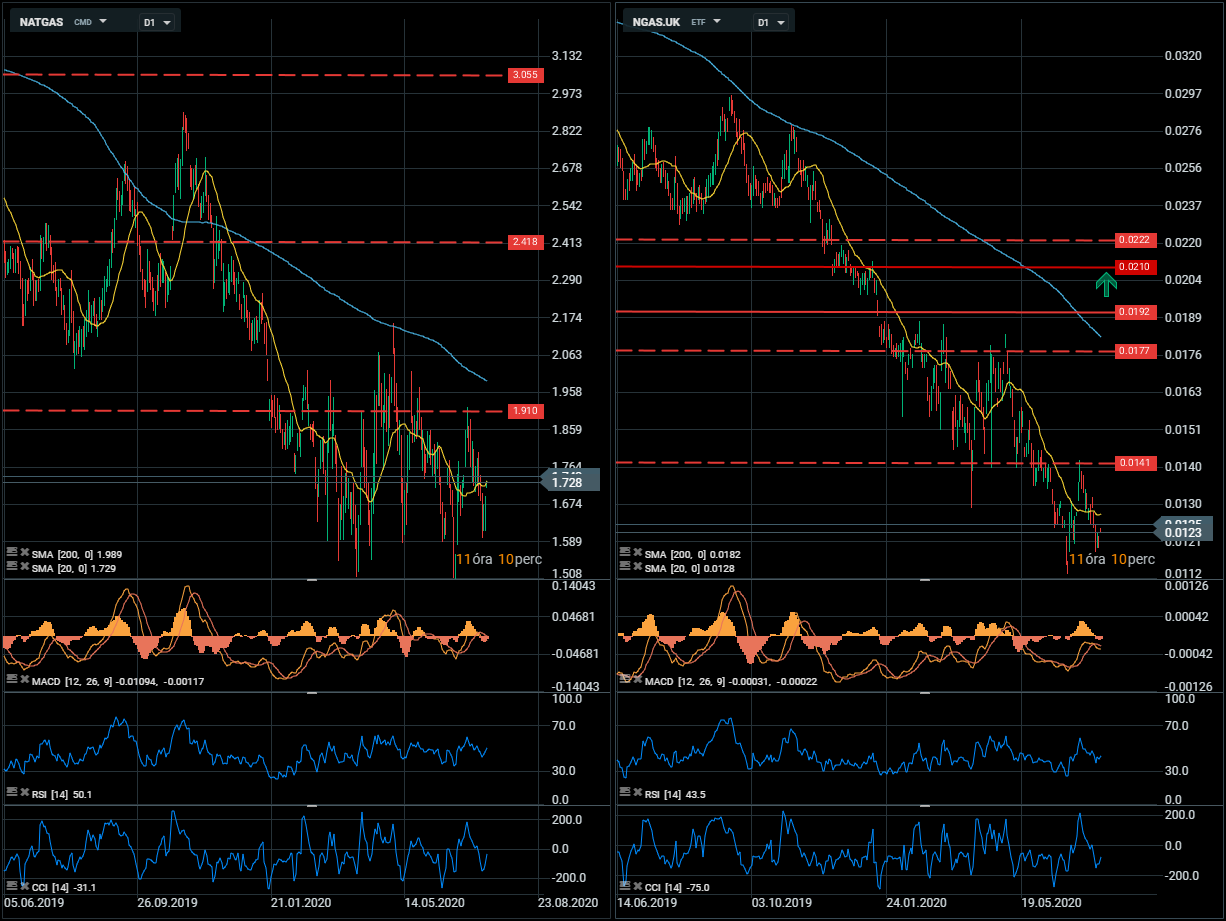1226x921 pixels.
Task: Open MACD settings on NGAS.UK chart
Action: (x=624, y=679)
